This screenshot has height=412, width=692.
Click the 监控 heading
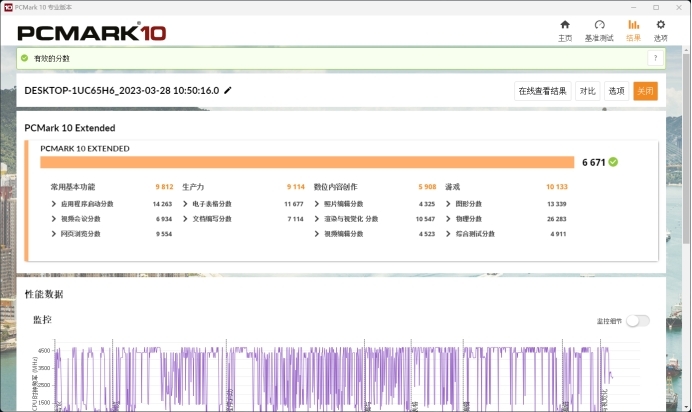tap(42, 320)
